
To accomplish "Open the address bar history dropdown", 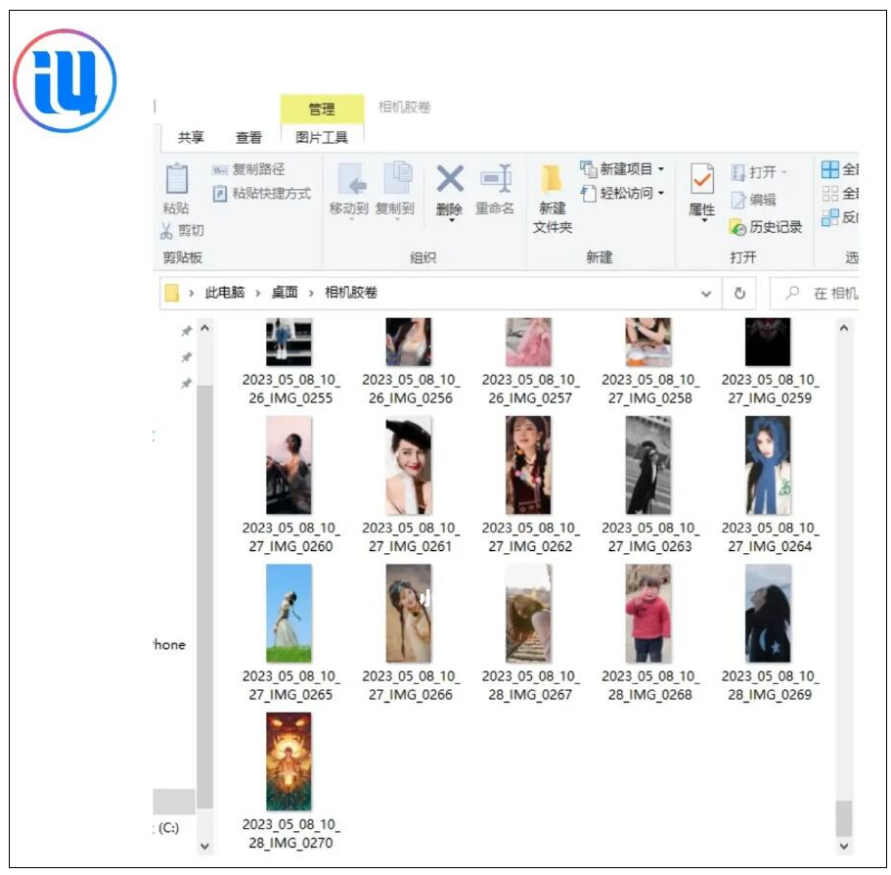I will [706, 293].
